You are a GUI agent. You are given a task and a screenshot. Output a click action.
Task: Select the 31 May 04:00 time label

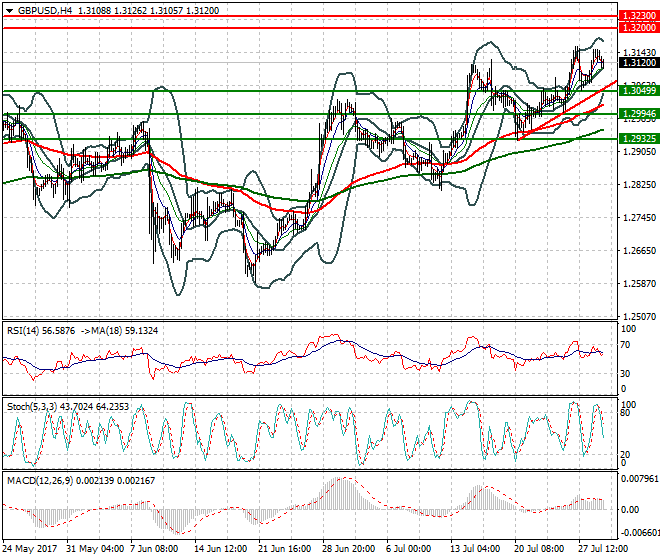click(95, 549)
